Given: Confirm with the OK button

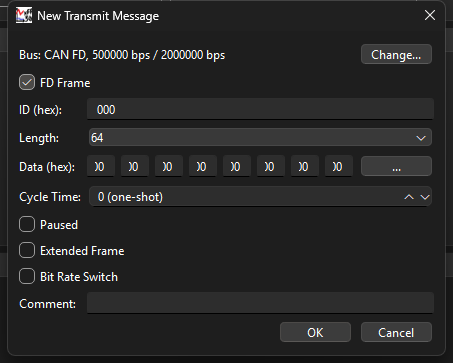Looking at the screenshot, I should point(315,332).
